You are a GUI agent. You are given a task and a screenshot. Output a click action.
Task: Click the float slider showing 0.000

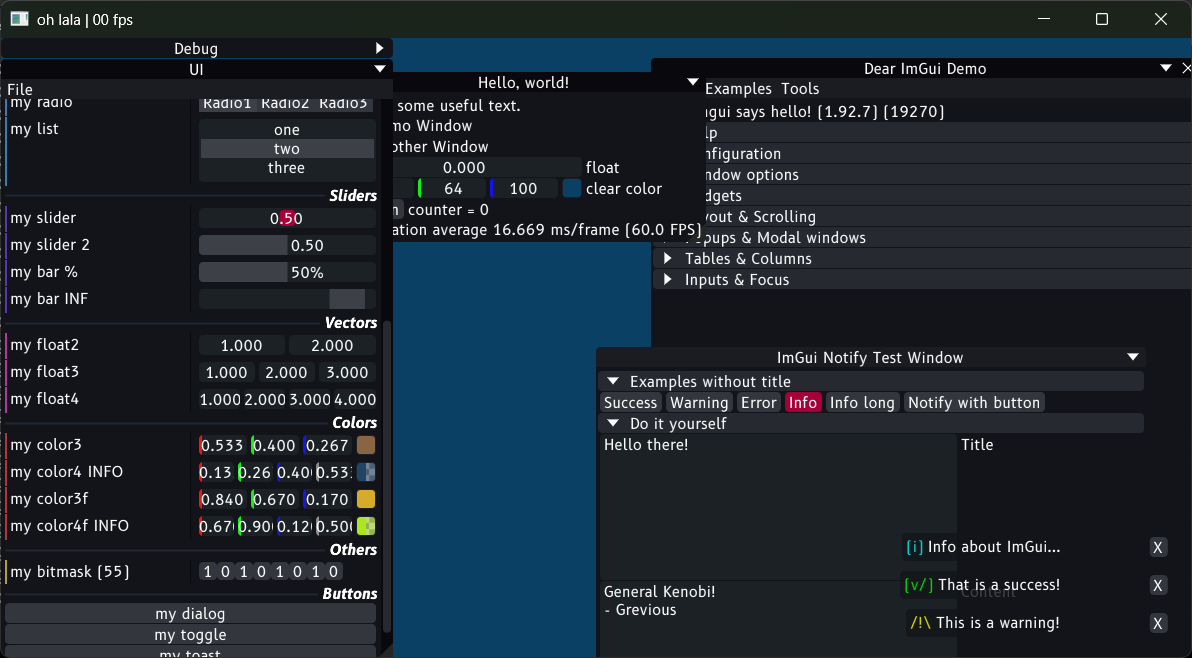pyautogui.click(x=487, y=168)
